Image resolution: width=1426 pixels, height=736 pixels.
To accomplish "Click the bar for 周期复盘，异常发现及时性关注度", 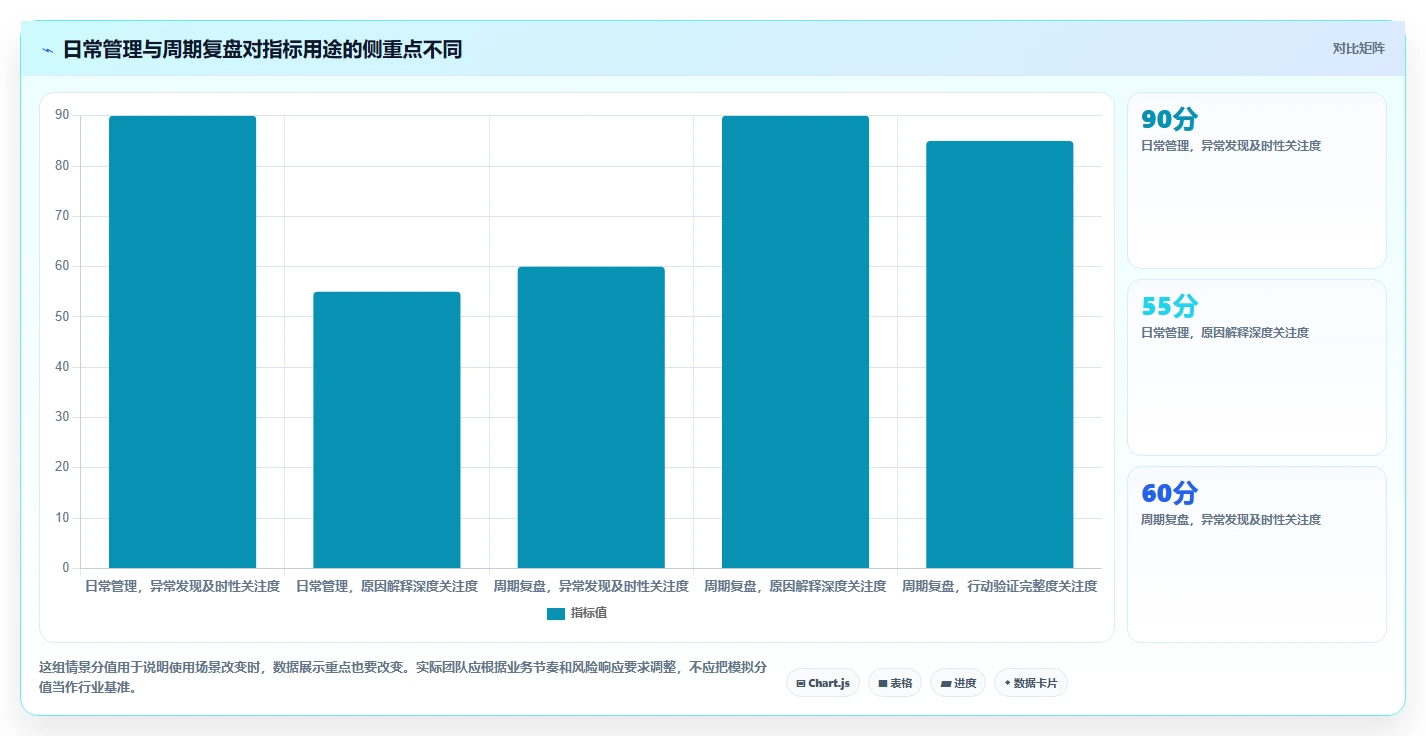I will pos(591,417).
